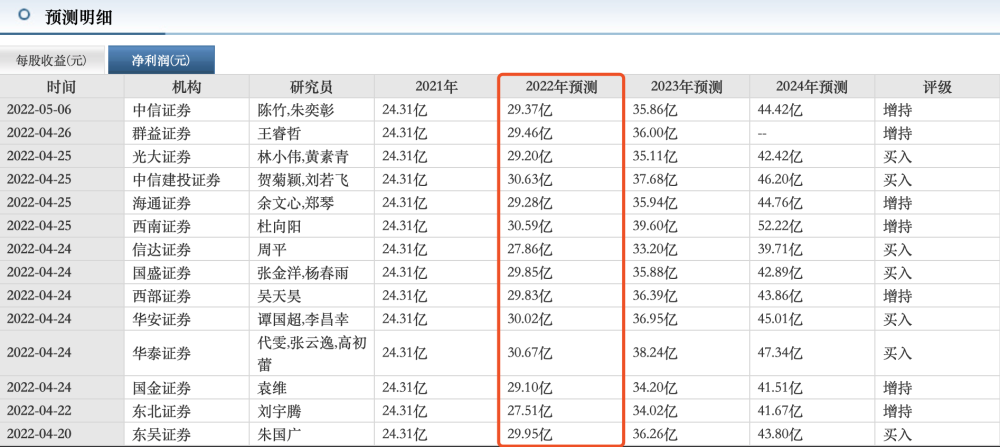Click the 2024年预测 column header
The width and height of the screenshot is (1000, 447).
[812, 87]
